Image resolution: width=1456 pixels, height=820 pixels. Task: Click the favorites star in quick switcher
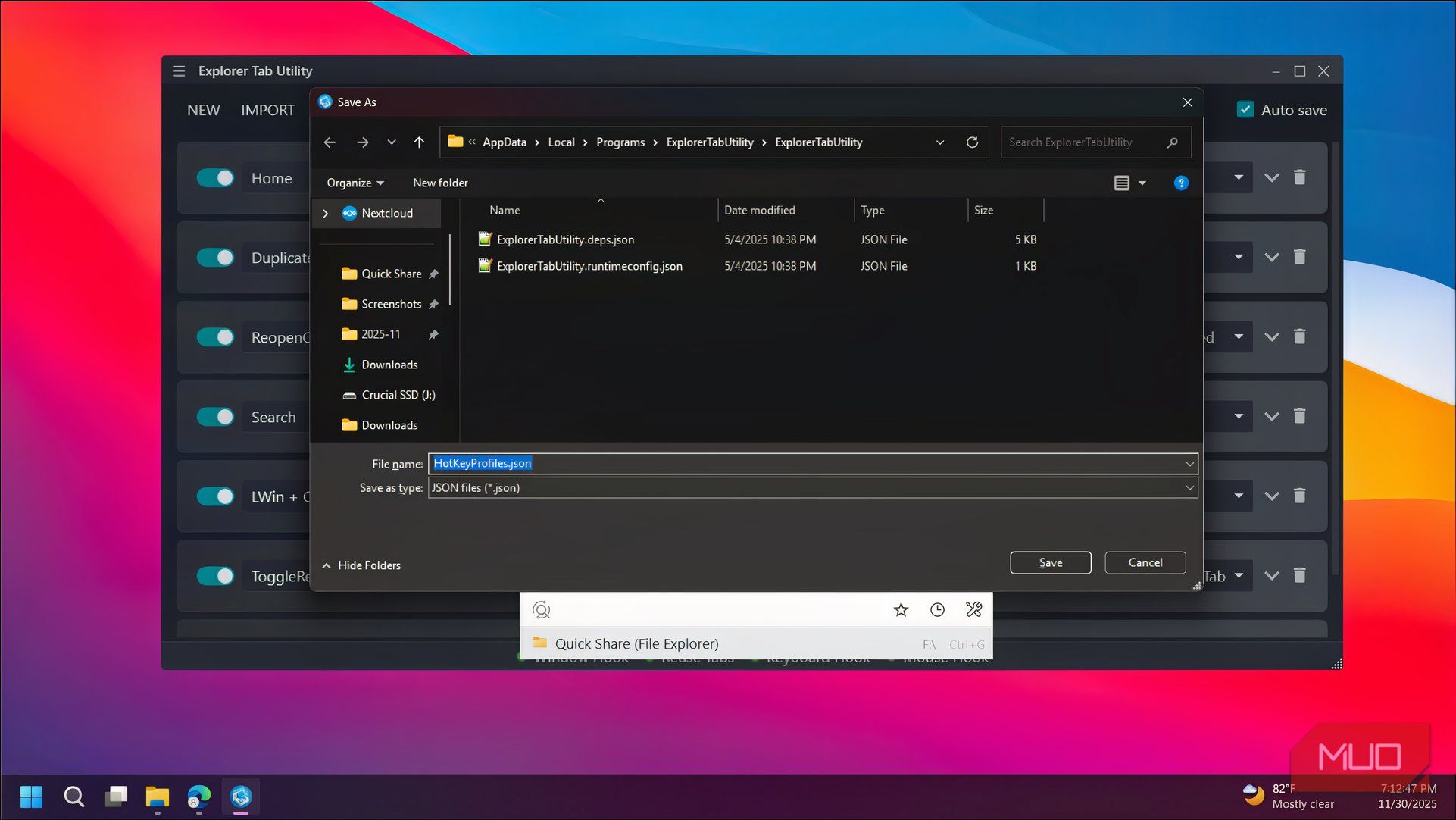pos(901,610)
